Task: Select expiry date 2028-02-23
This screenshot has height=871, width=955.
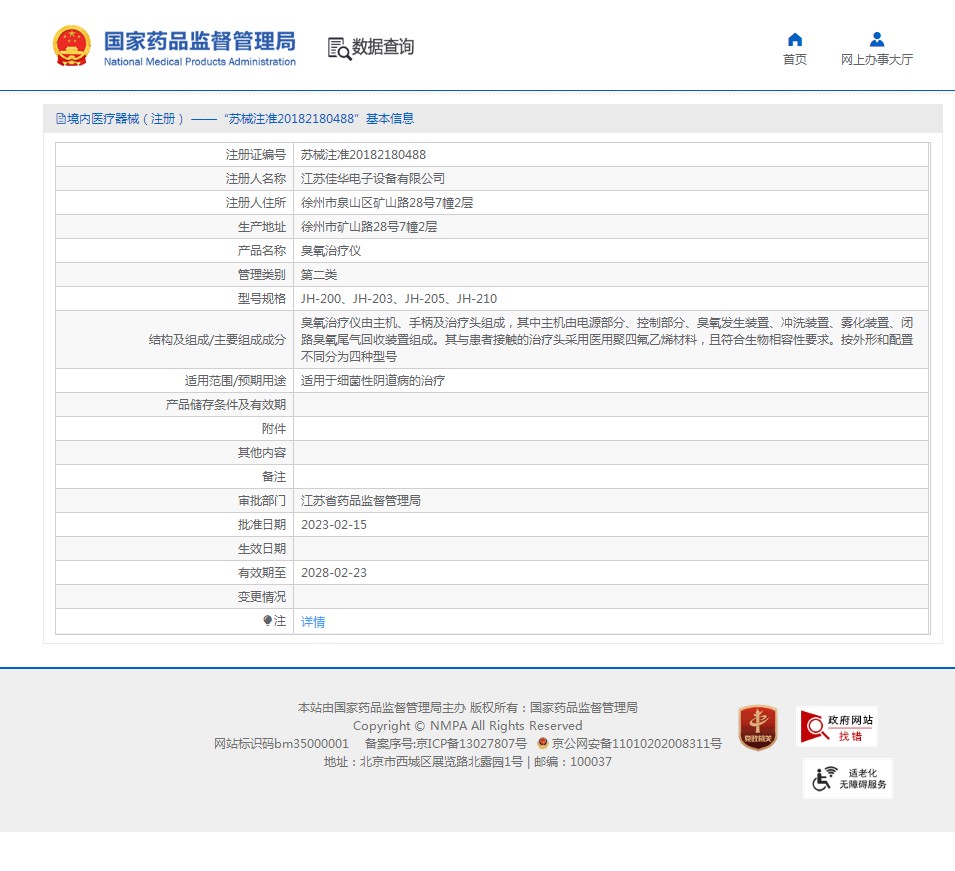Action: pos(334,573)
